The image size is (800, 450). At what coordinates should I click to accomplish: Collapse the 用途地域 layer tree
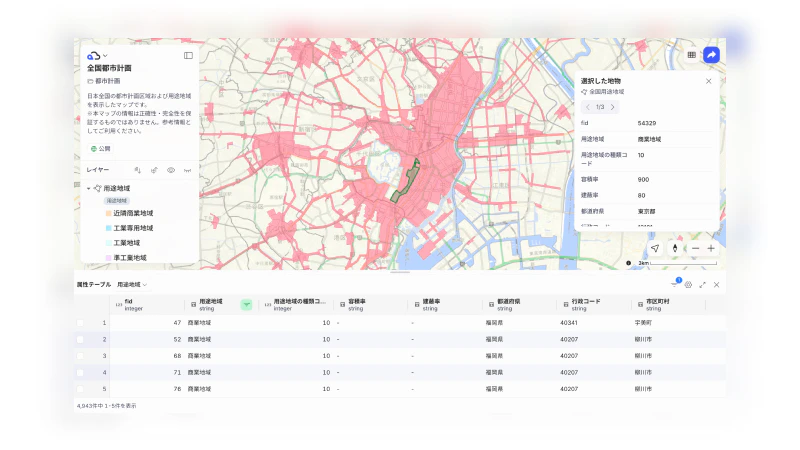(x=88, y=188)
